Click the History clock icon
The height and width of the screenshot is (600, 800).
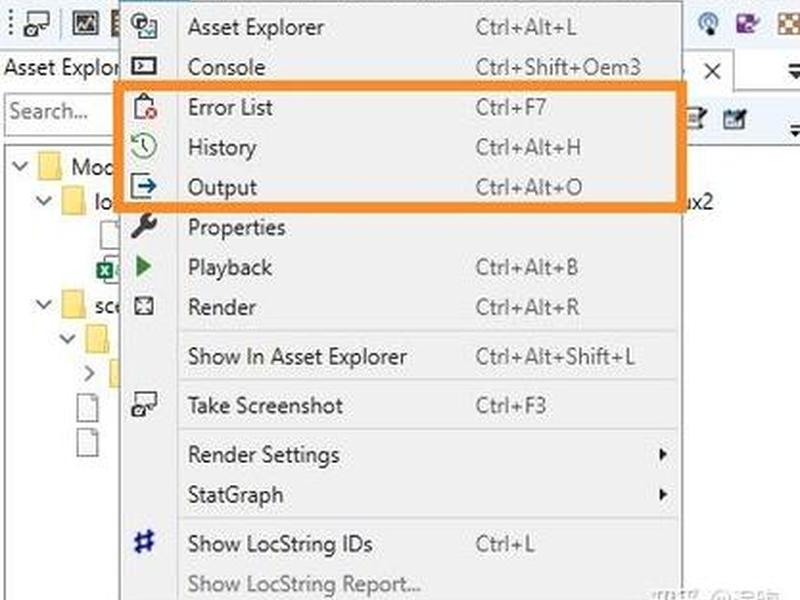(x=143, y=146)
